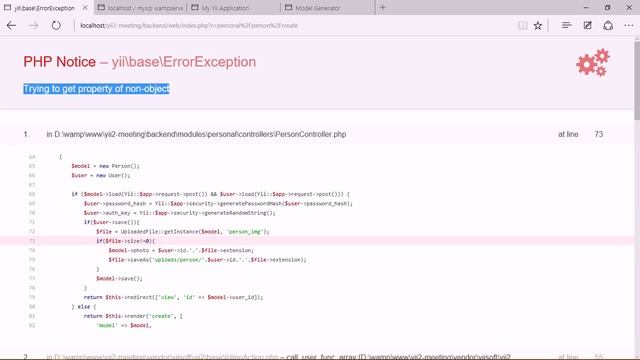Click the highlighted if($file->size!=0) code line
This screenshot has width=640, height=360.
pyautogui.click(x=126, y=241)
